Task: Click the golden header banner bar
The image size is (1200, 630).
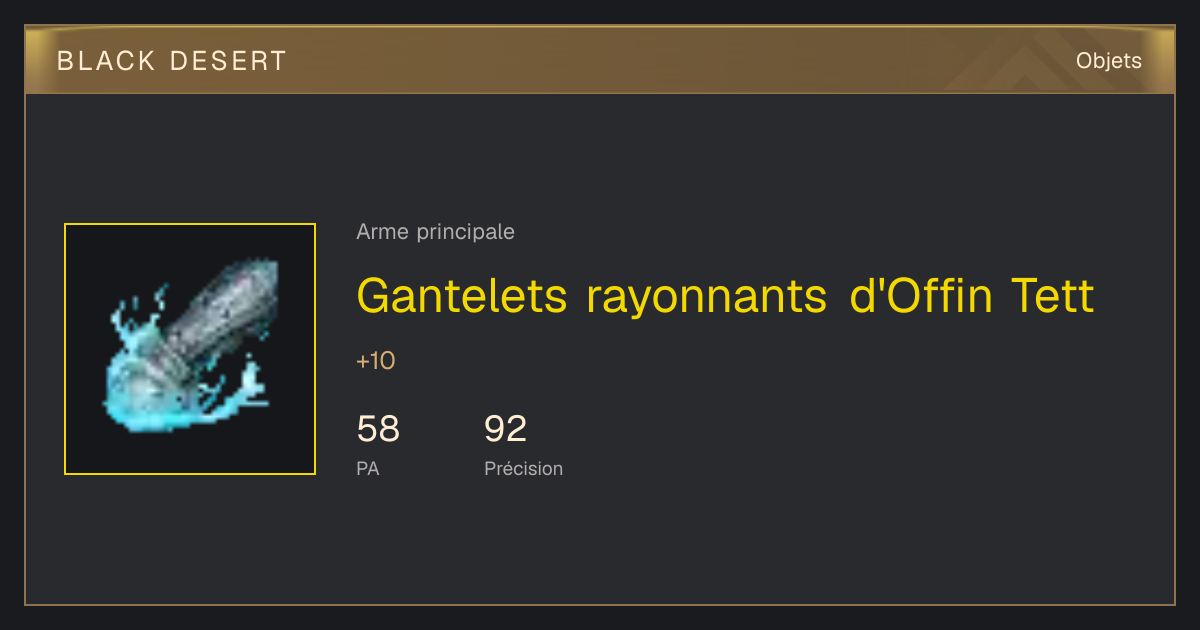Action: 600,60
